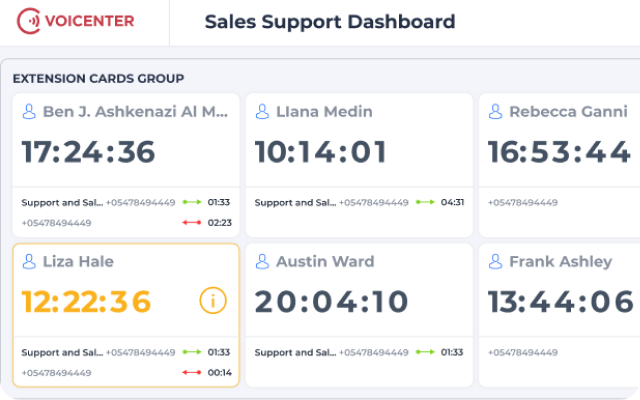This screenshot has height=400, width=640.
Task: Select the name Liza Hale
Action: [x=78, y=262]
